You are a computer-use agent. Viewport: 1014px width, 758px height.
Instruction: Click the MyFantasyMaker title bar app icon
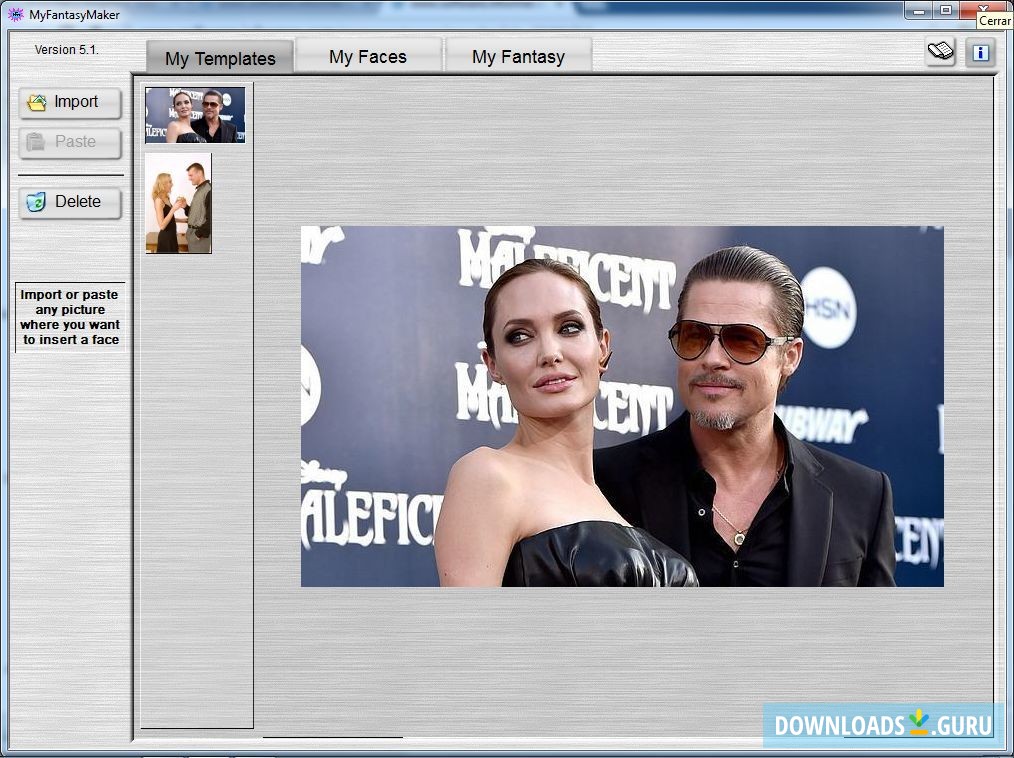point(15,14)
